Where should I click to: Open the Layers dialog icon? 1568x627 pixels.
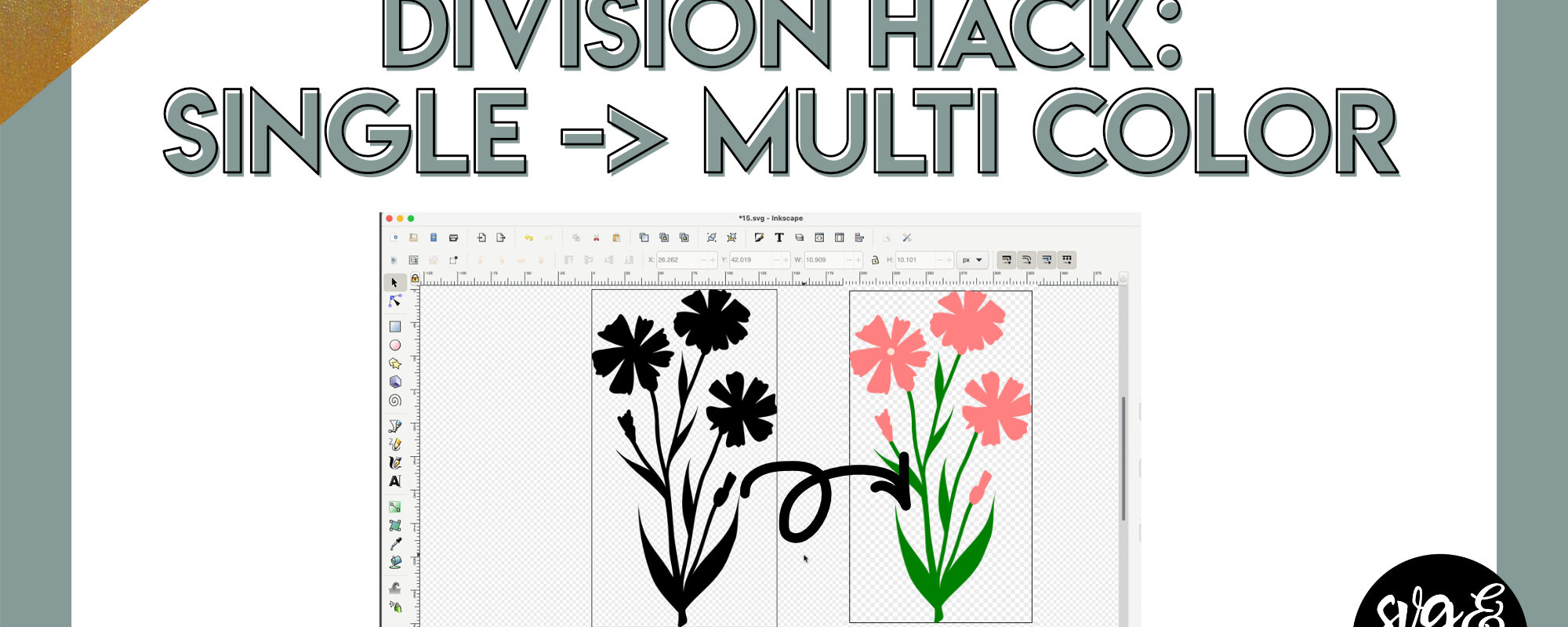click(x=799, y=237)
